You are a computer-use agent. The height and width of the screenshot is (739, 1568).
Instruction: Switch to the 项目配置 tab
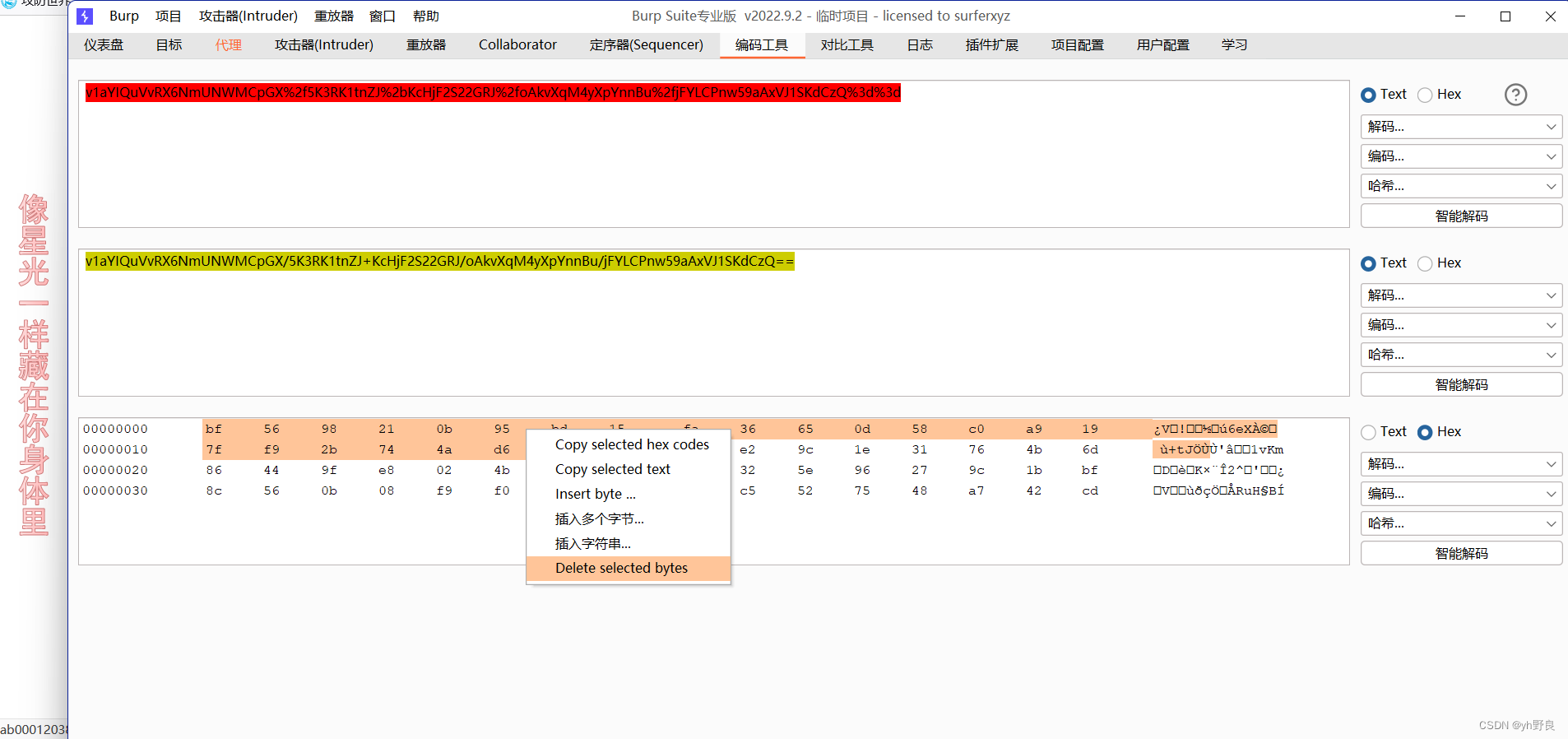click(x=1078, y=45)
